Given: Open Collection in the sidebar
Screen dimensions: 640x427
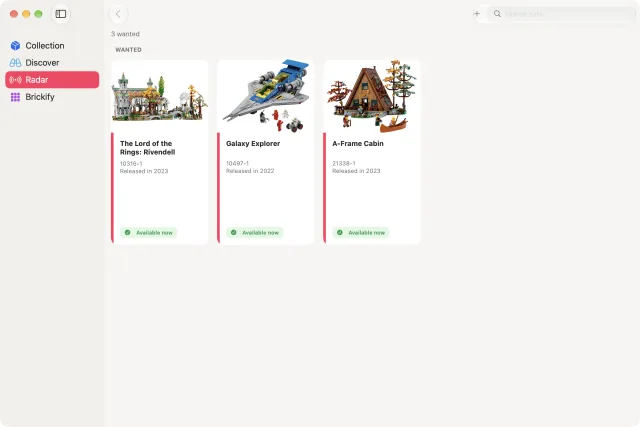Looking at the screenshot, I should point(52,46).
